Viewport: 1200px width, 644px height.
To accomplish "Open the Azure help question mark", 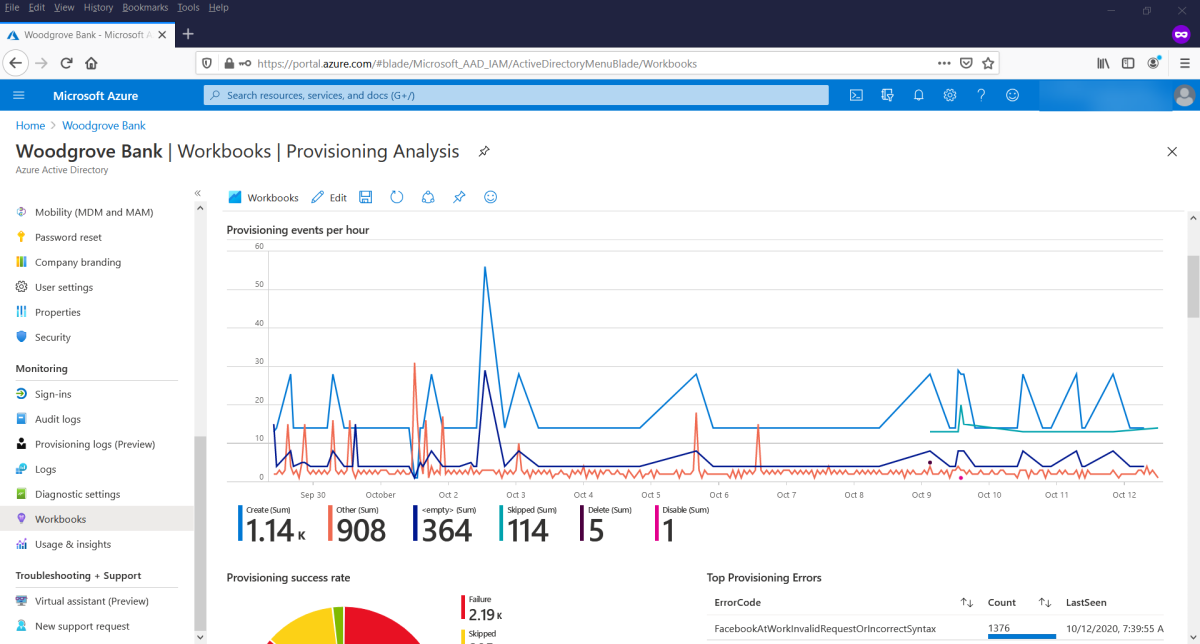I will [x=981, y=96].
